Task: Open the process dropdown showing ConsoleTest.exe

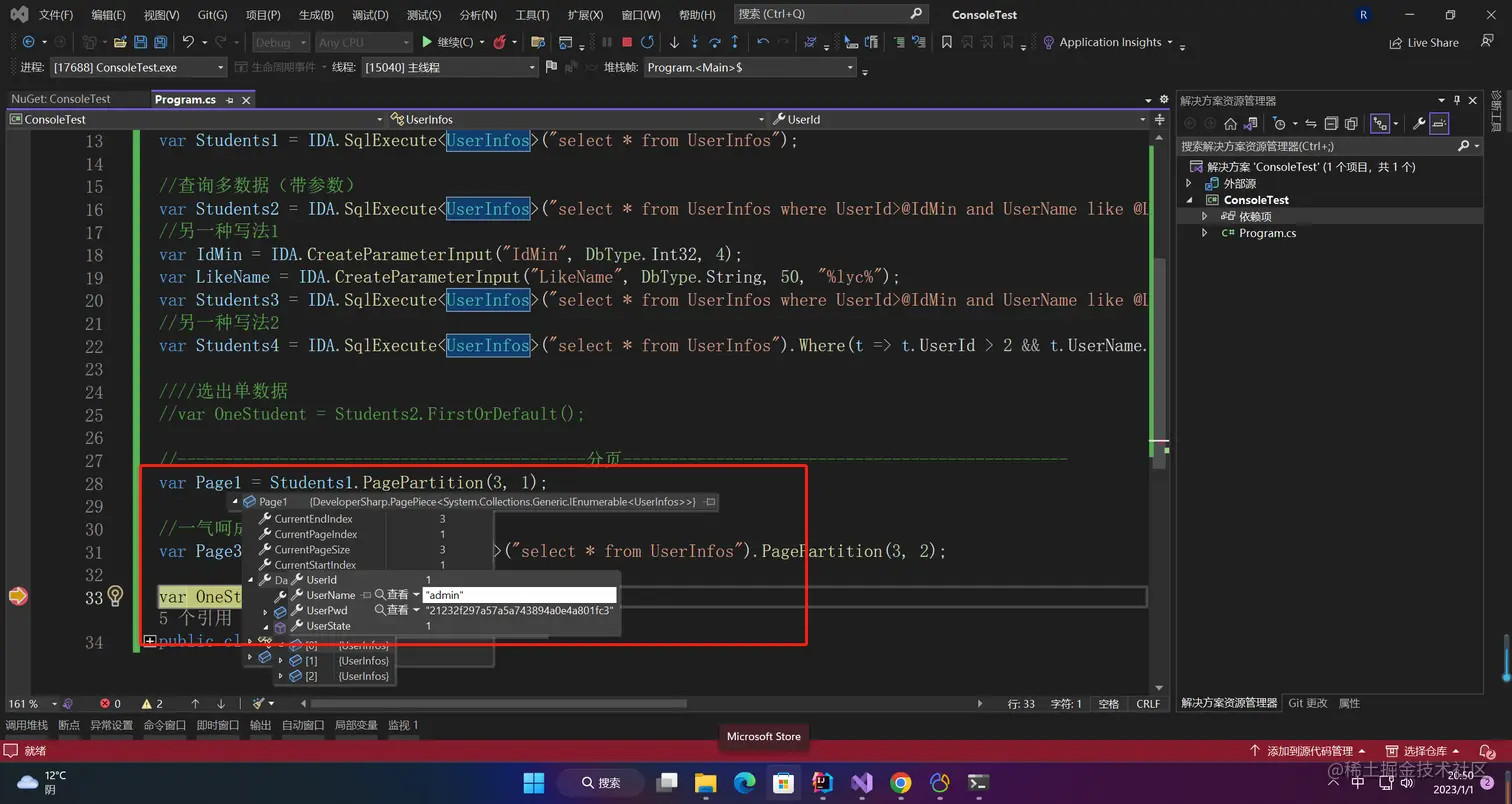Action: tap(138, 67)
